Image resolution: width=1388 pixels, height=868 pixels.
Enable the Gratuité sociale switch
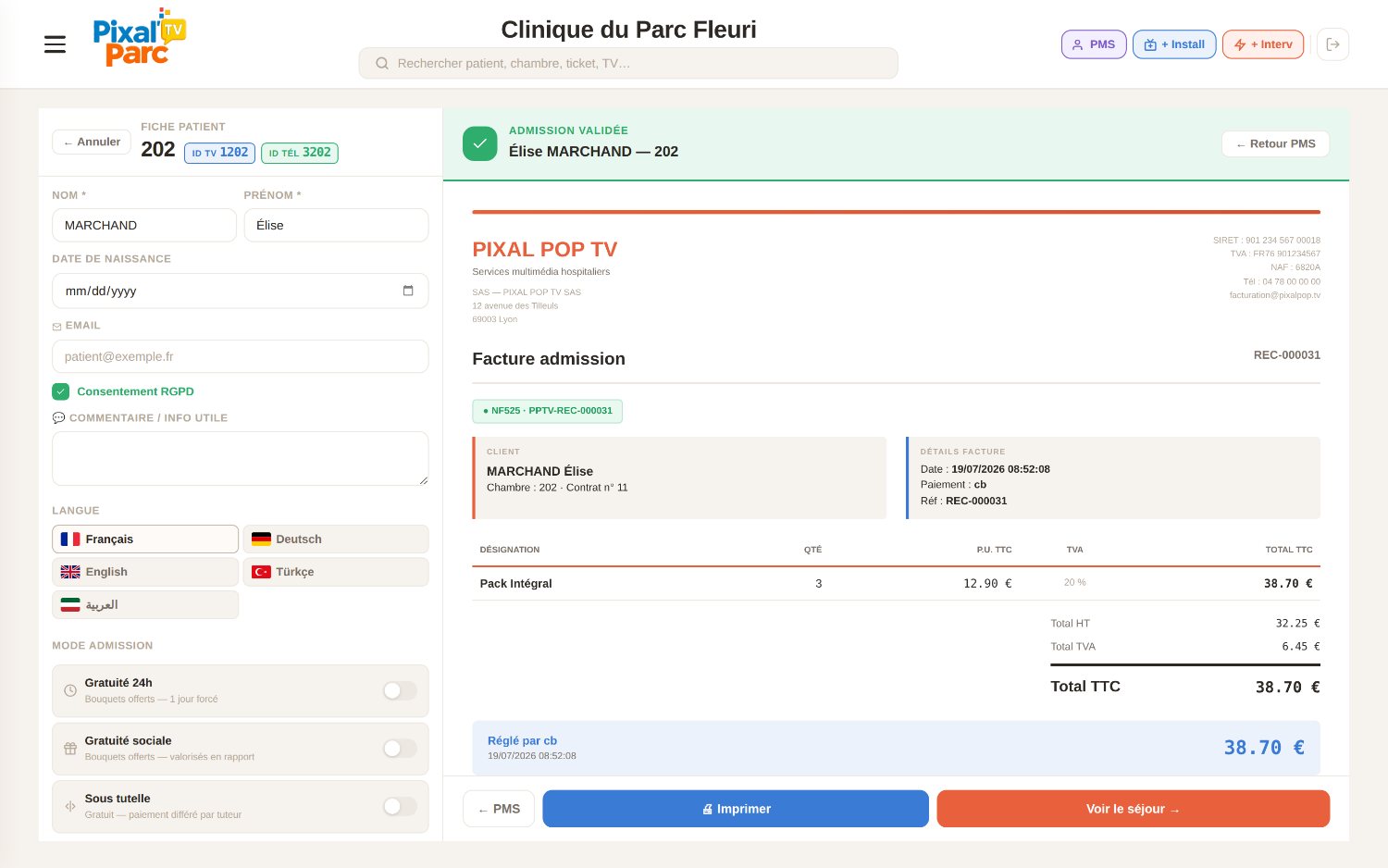point(400,749)
